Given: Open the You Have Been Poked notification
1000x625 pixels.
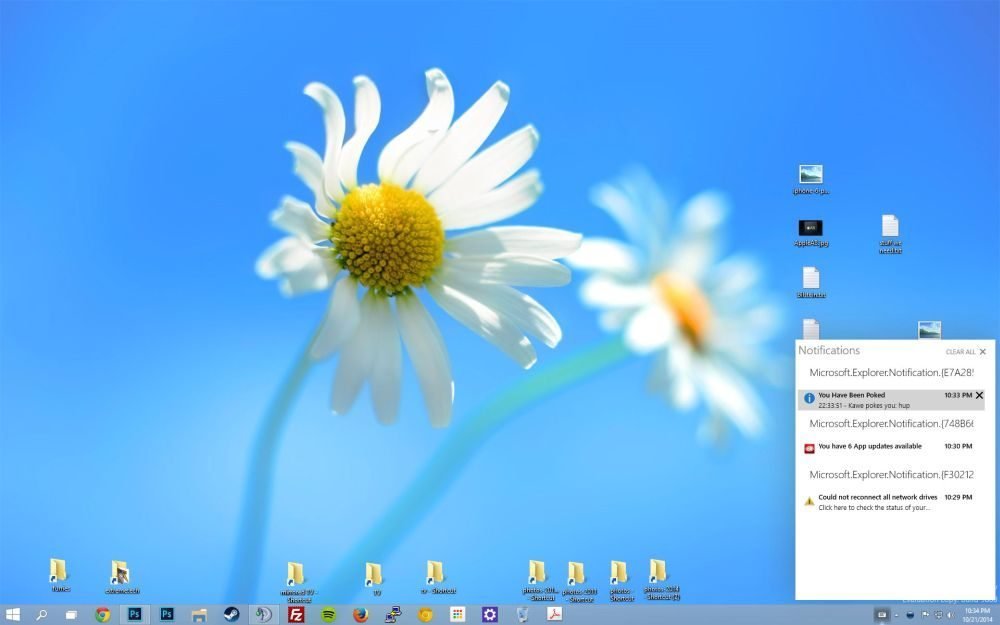Looking at the screenshot, I should 891,400.
